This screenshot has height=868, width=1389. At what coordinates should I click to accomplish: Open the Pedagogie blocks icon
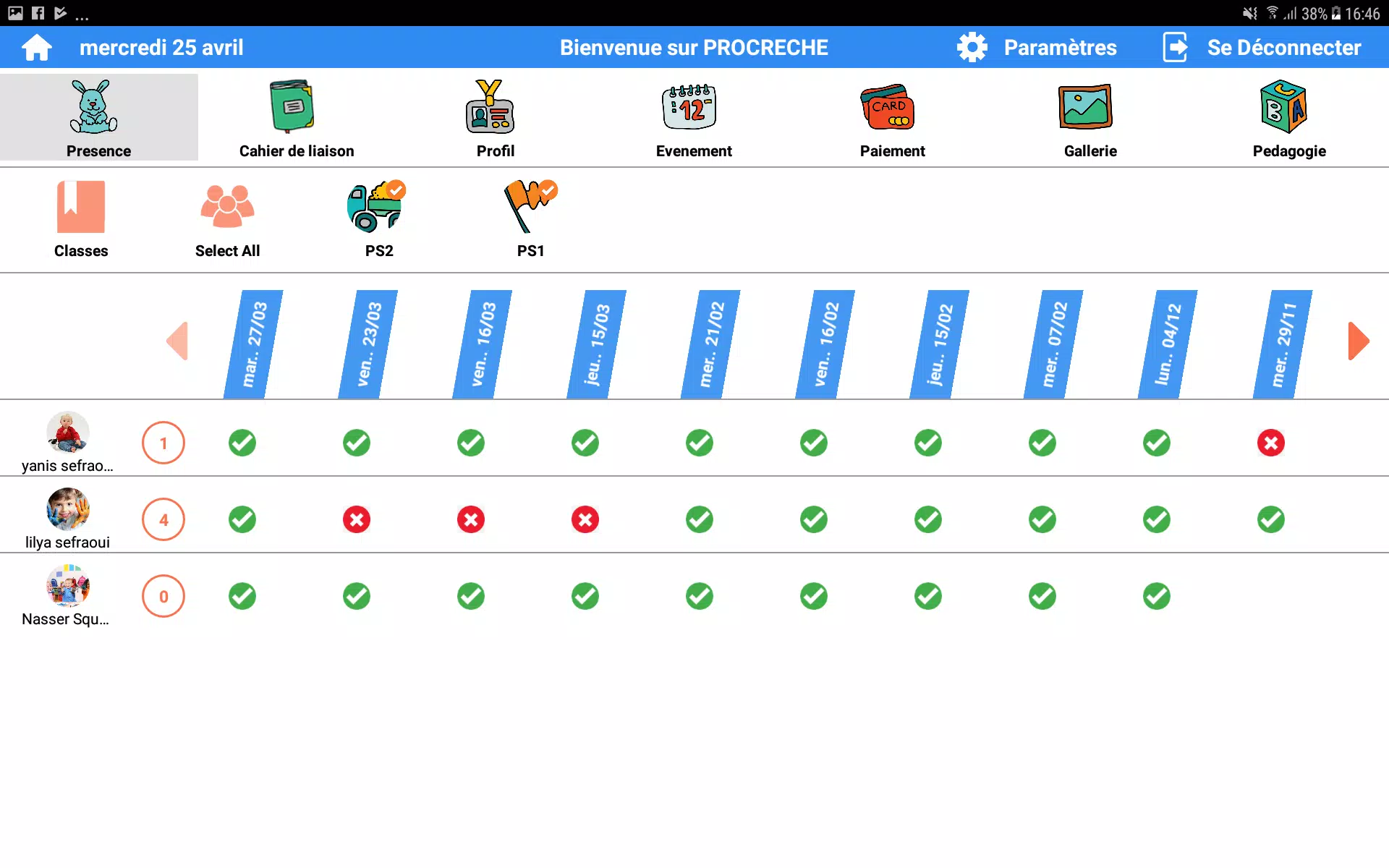pos(1284,106)
